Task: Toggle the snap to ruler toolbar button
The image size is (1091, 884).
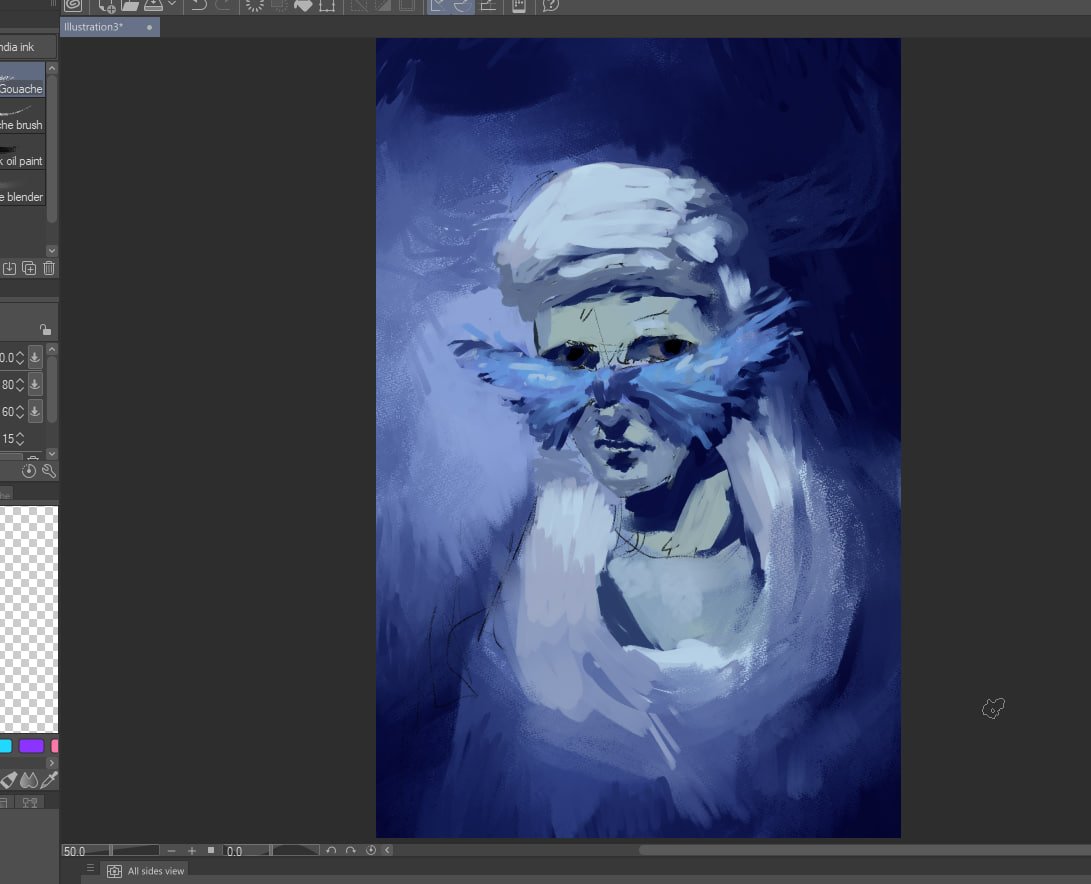Action: click(437, 5)
